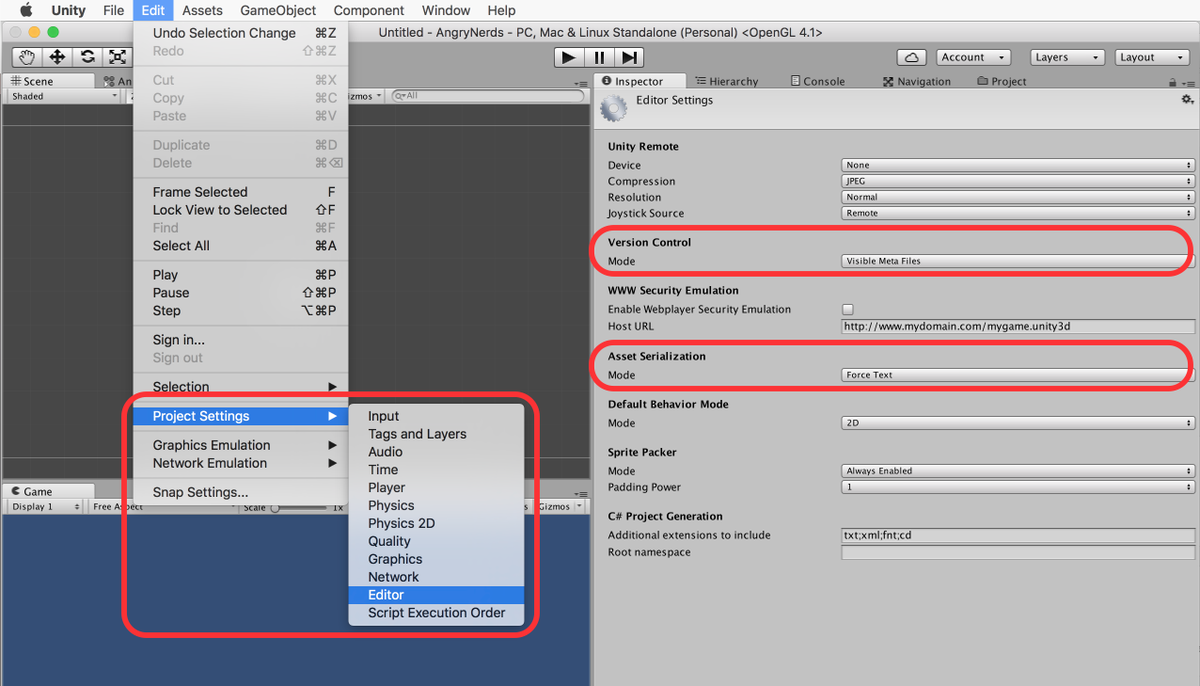Open Default Behavior Mode dropdown
The image size is (1200, 686).
1018,423
